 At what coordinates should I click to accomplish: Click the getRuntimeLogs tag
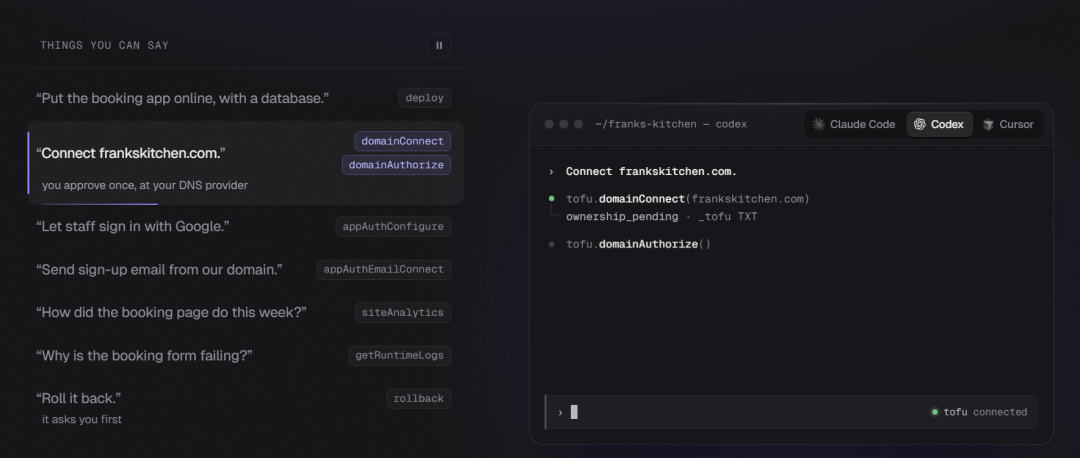tap(399, 356)
